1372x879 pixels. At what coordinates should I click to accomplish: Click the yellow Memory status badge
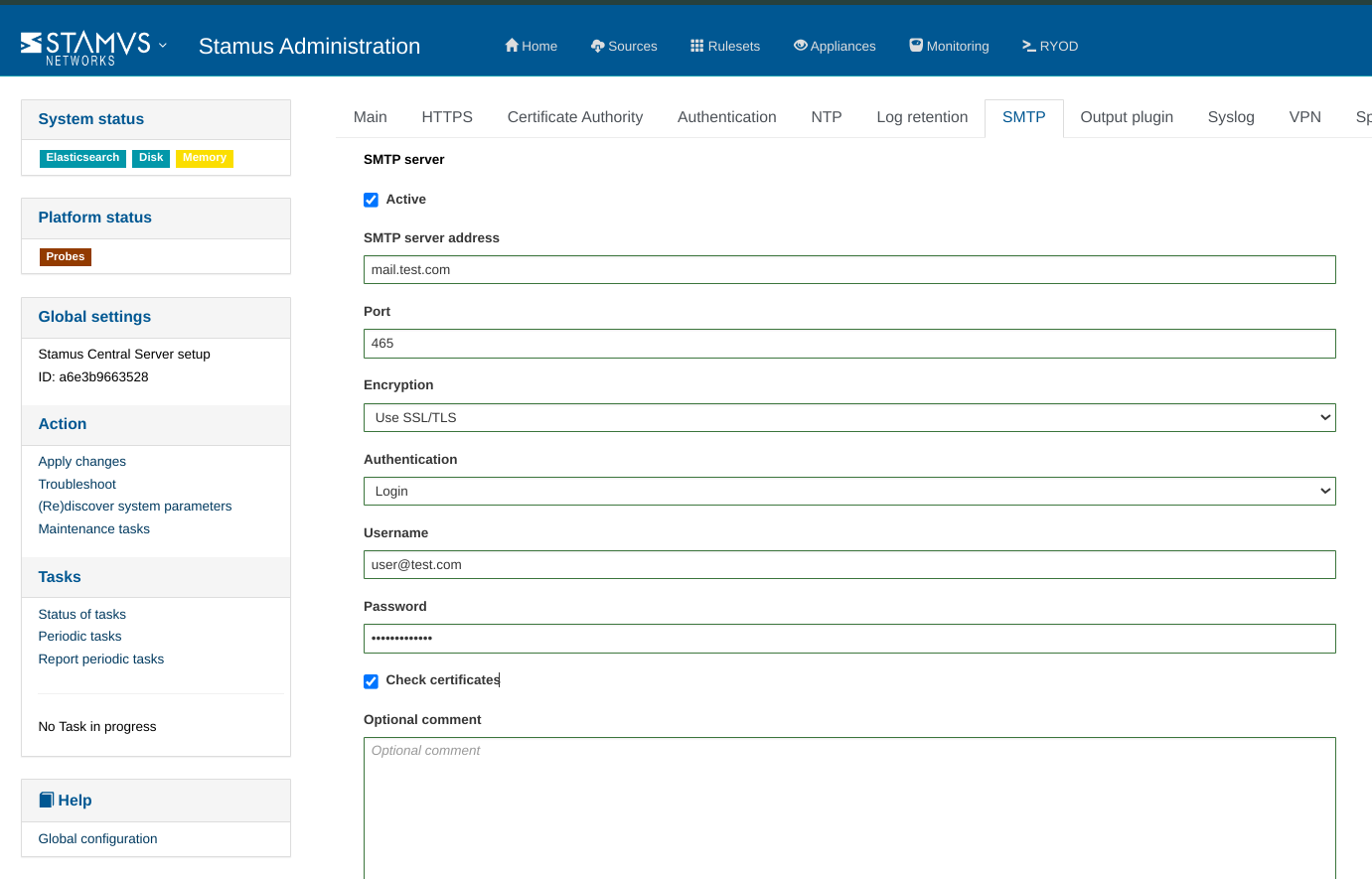point(205,158)
